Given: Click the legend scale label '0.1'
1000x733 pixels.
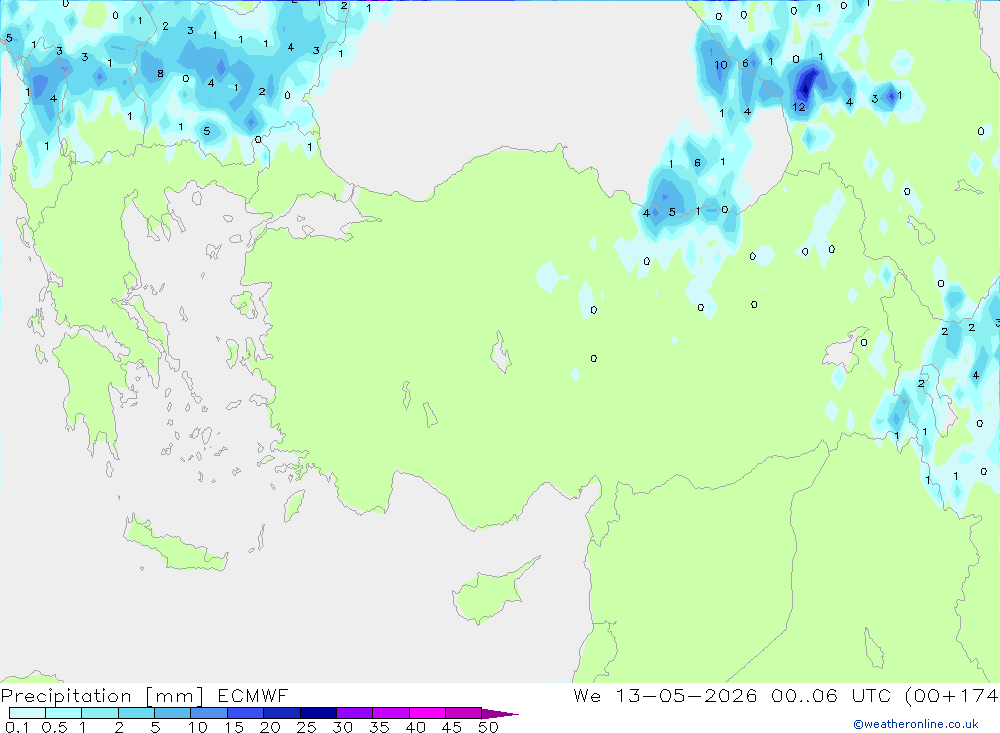Looking at the screenshot, I should (x=17, y=727).
